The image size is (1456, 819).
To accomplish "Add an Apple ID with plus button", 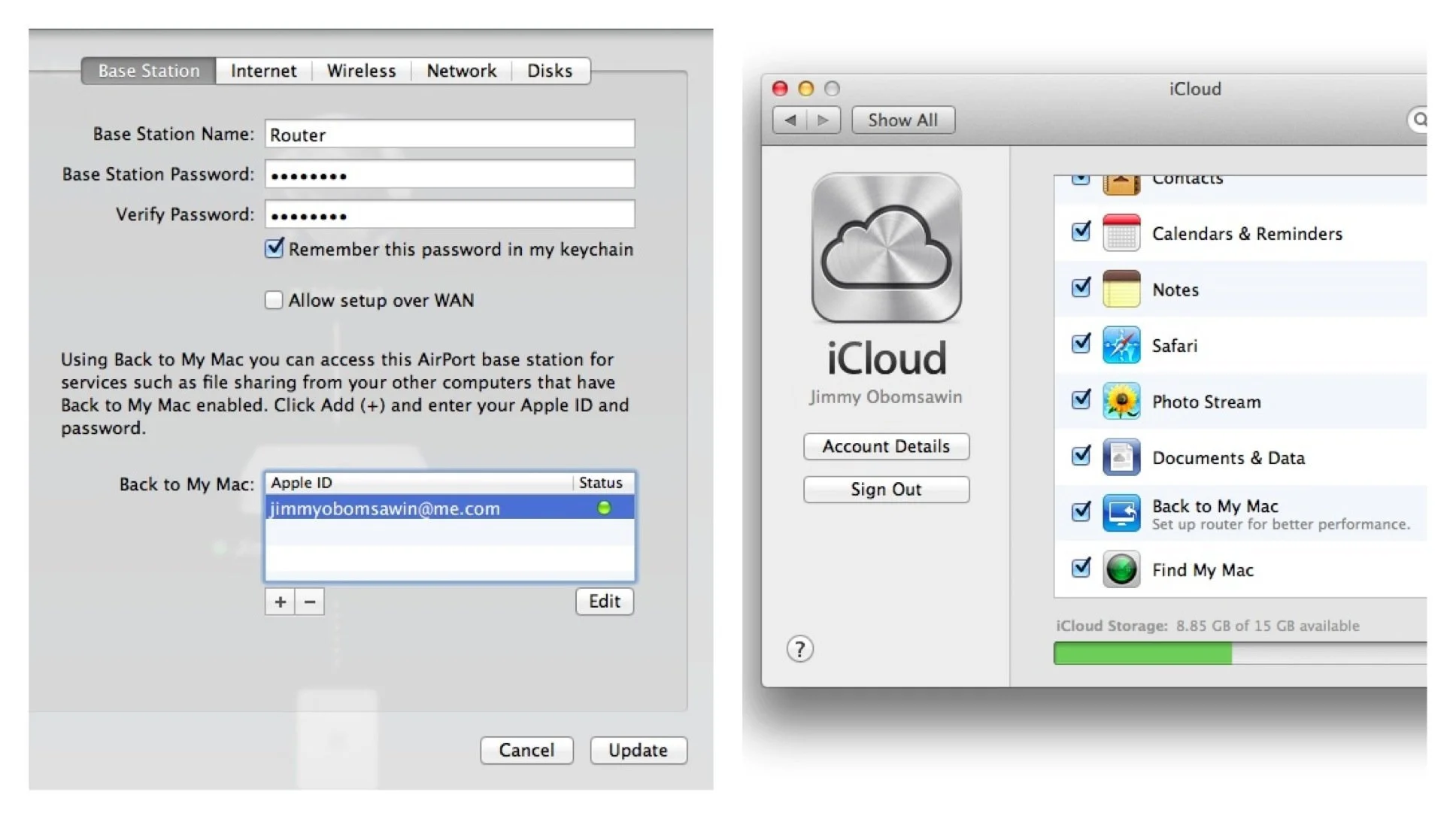I will pyautogui.click(x=280, y=602).
